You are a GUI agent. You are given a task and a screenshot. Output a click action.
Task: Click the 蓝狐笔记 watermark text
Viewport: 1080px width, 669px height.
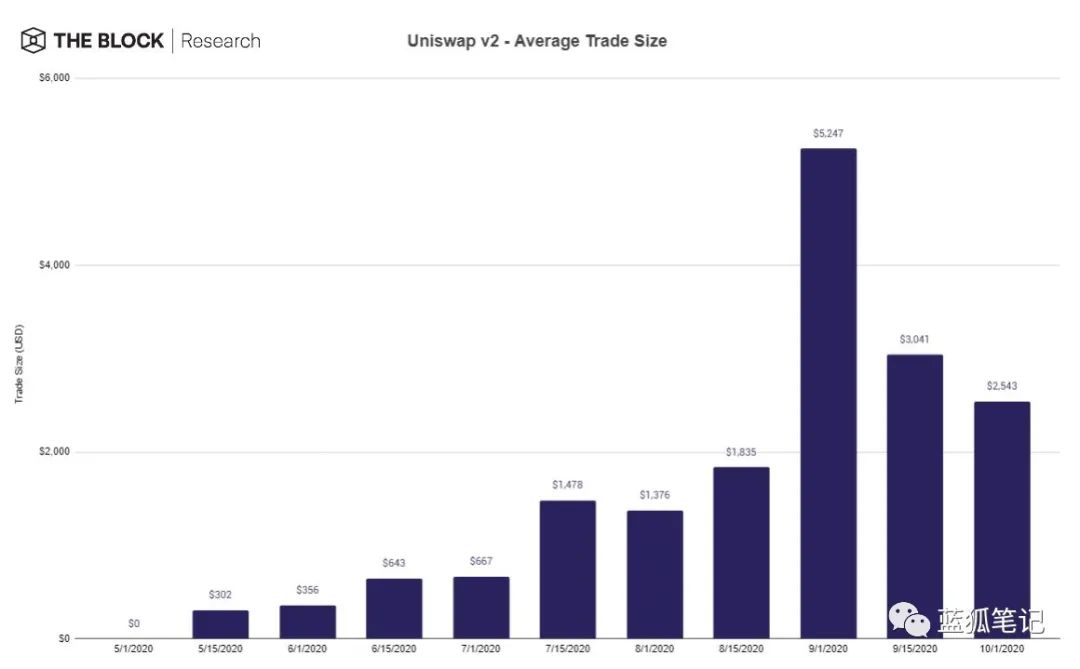(990, 620)
